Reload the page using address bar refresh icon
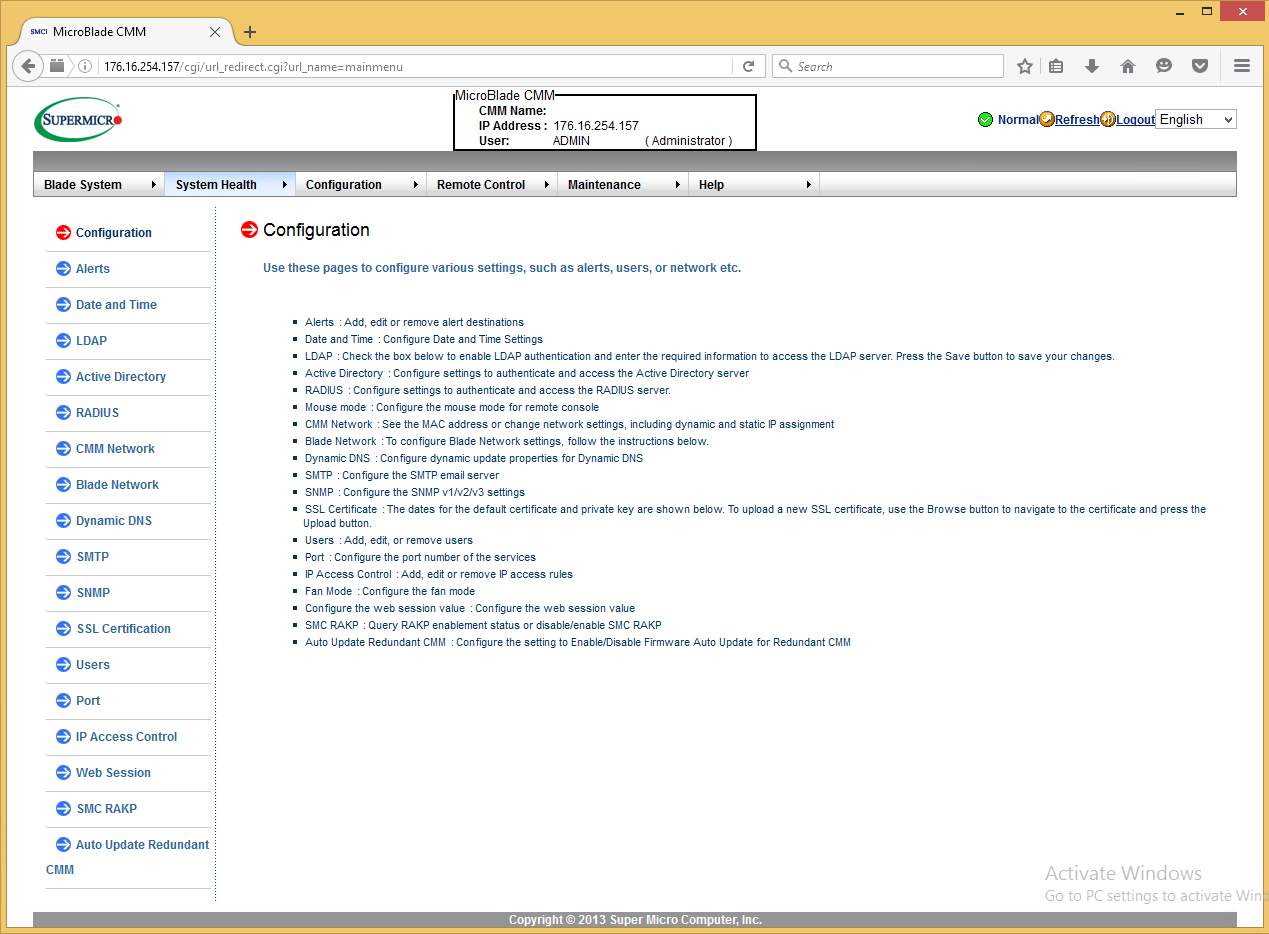The width and height of the screenshot is (1269, 934). point(748,66)
